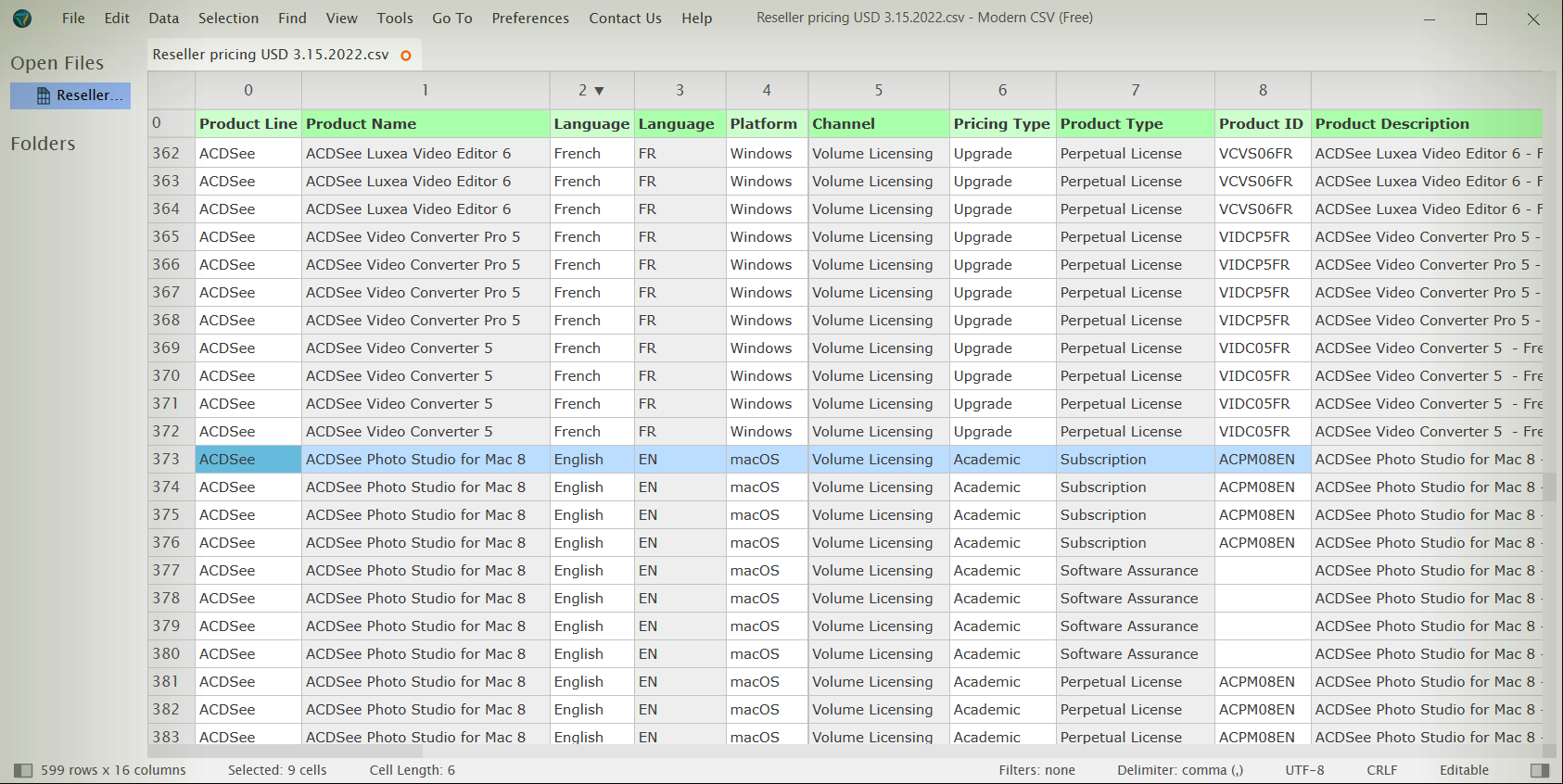Select the Product Description header cell
The height and width of the screenshot is (784, 1563).
click(x=1391, y=124)
